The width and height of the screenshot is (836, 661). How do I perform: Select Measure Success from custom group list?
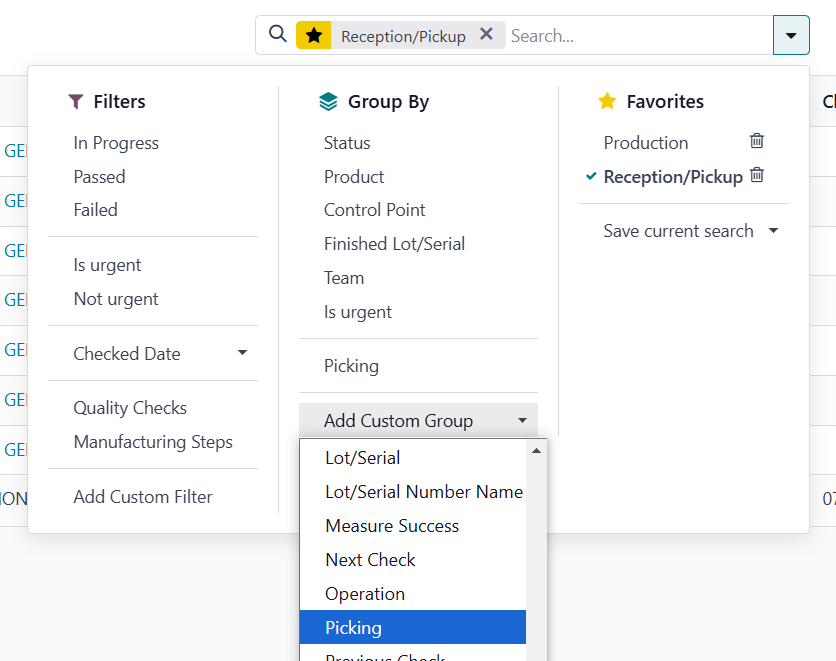click(392, 526)
